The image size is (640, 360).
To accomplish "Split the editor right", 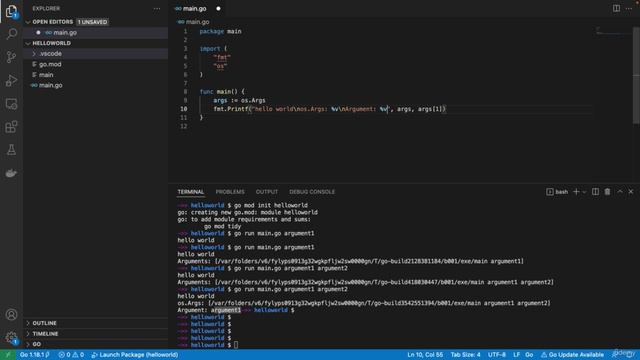I will pos(616,8).
